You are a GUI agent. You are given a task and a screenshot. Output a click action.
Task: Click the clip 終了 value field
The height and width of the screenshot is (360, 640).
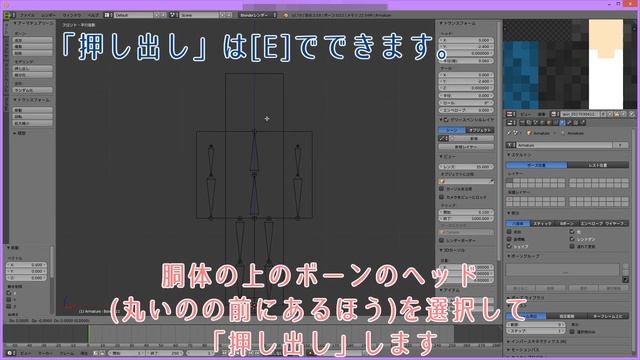click(x=466, y=219)
